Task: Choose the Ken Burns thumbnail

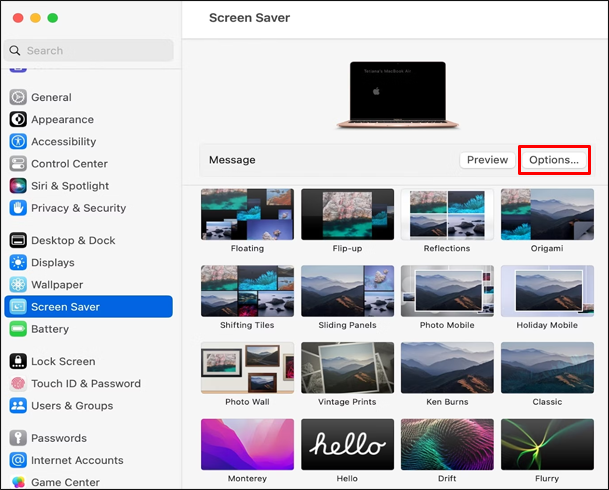Action: point(447,368)
